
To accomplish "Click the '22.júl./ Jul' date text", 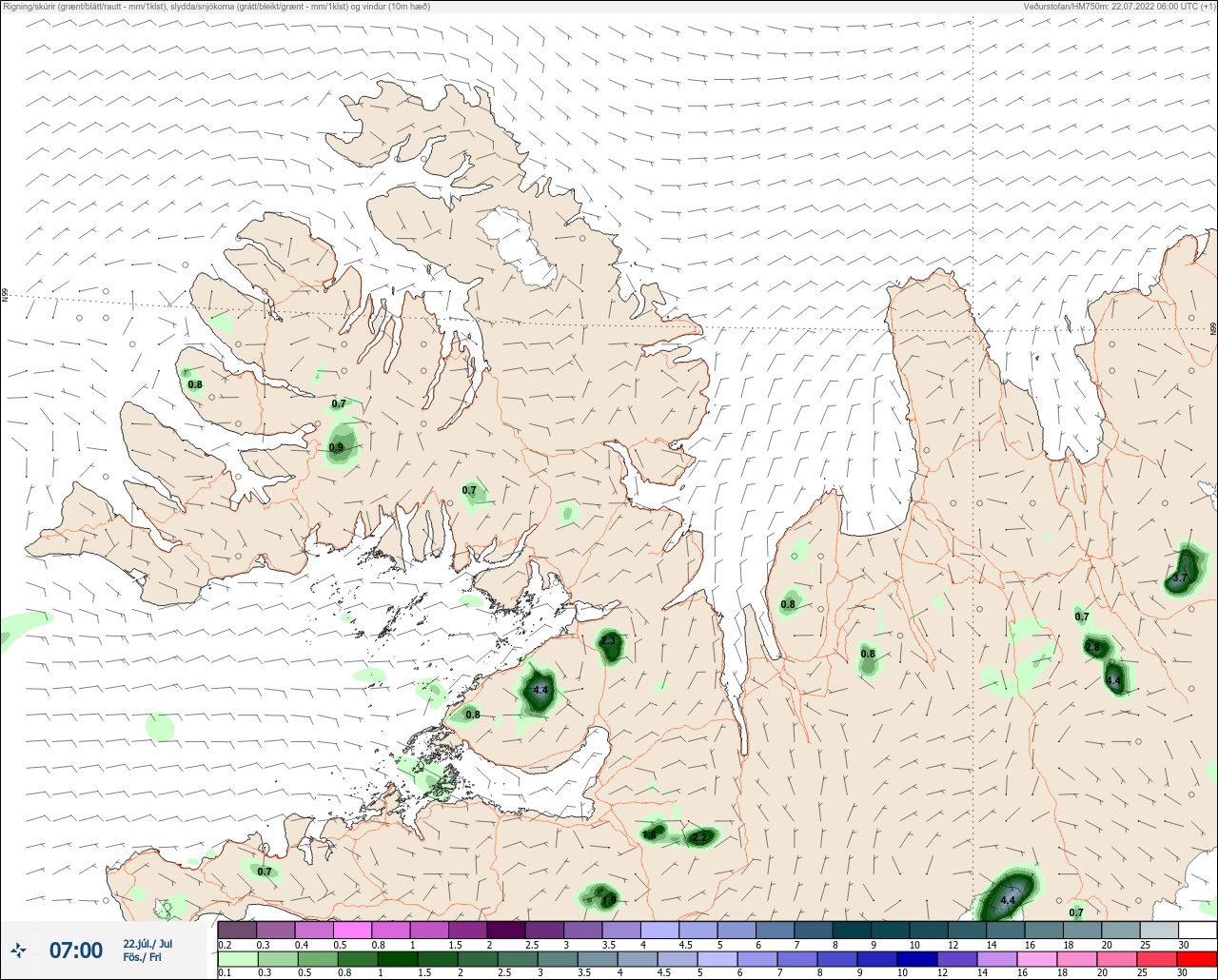I will click(x=147, y=944).
